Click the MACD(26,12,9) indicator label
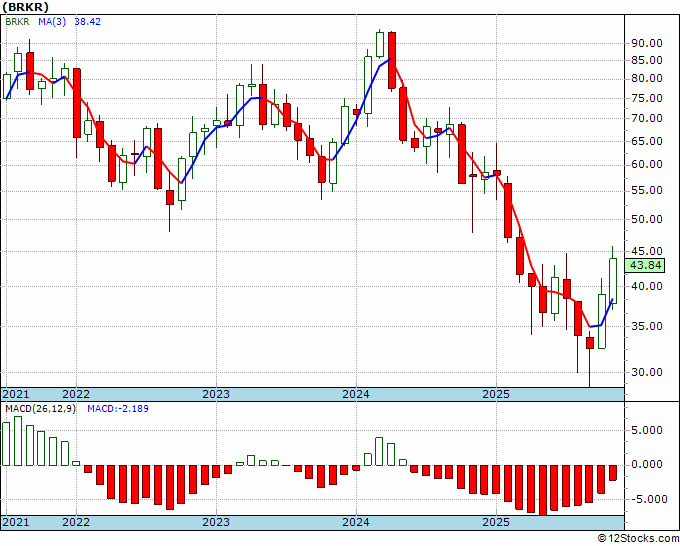 point(40,409)
